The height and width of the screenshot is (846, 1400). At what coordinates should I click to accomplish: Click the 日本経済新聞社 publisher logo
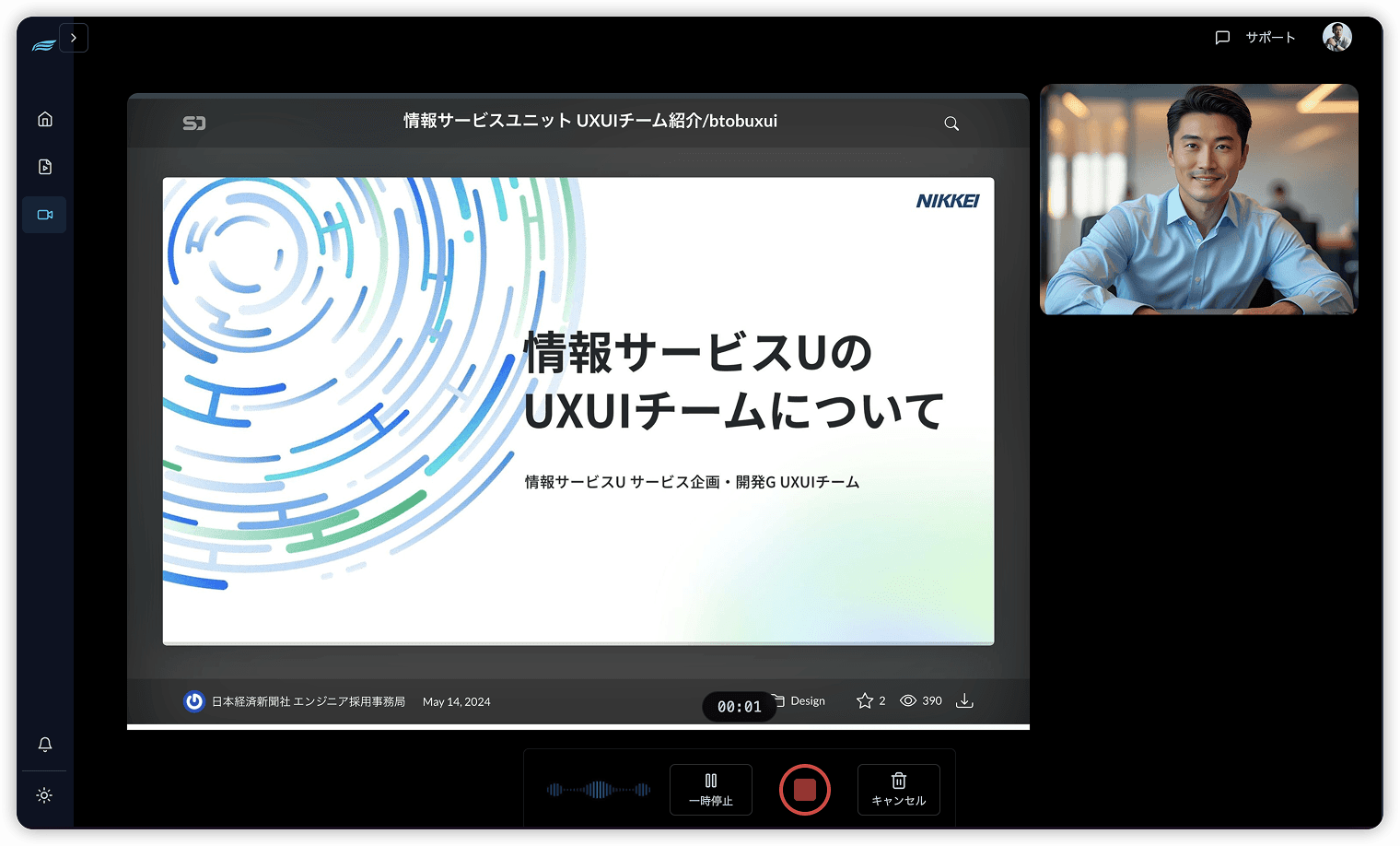[x=193, y=701]
